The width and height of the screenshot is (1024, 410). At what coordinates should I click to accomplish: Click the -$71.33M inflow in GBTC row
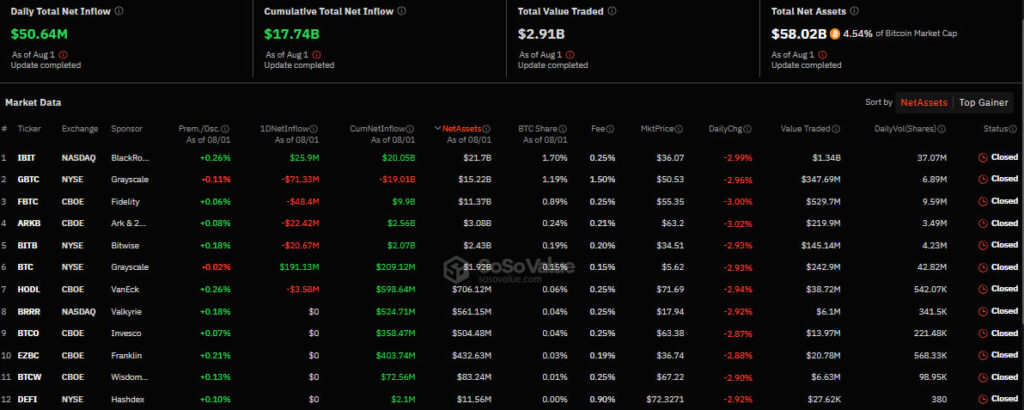pos(299,179)
